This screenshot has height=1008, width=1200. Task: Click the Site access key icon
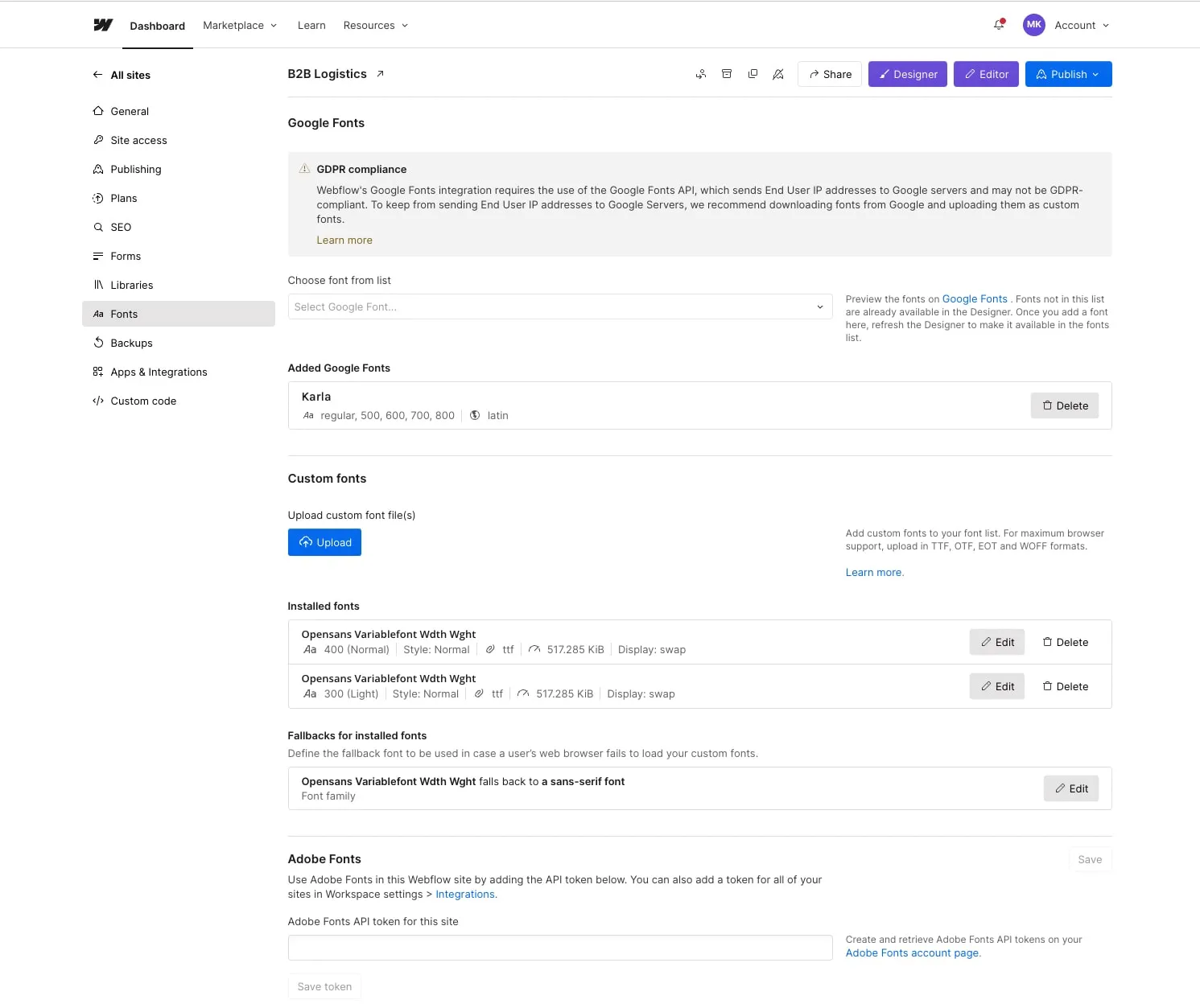(98, 140)
